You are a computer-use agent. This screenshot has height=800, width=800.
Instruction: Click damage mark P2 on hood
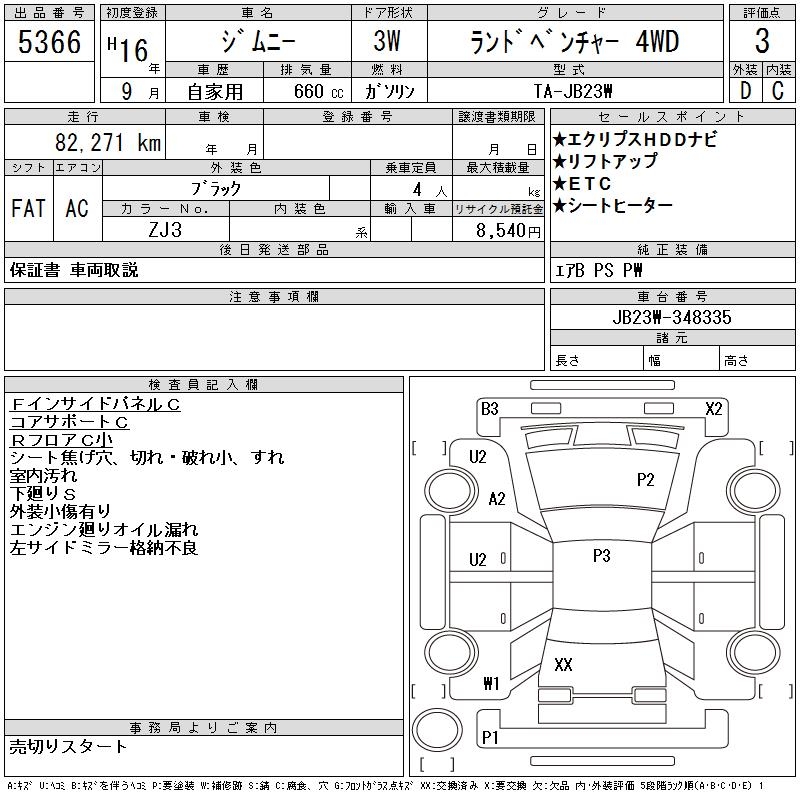(x=645, y=480)
